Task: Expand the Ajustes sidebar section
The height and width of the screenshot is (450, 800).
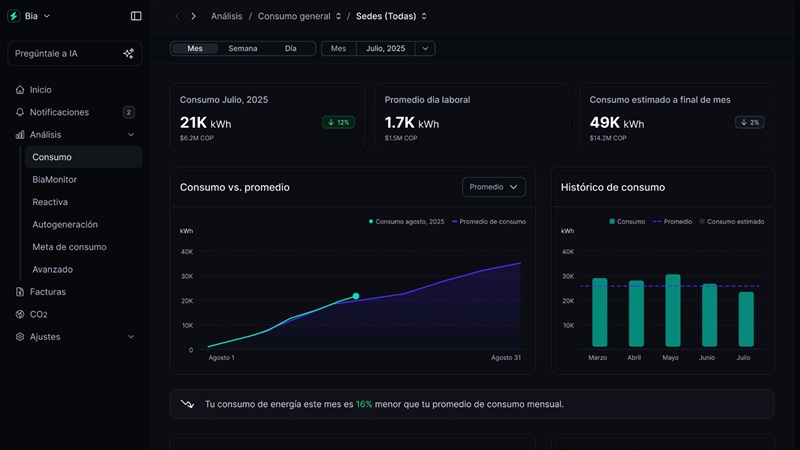Action: pyautogui.click(x=131, y=337)
